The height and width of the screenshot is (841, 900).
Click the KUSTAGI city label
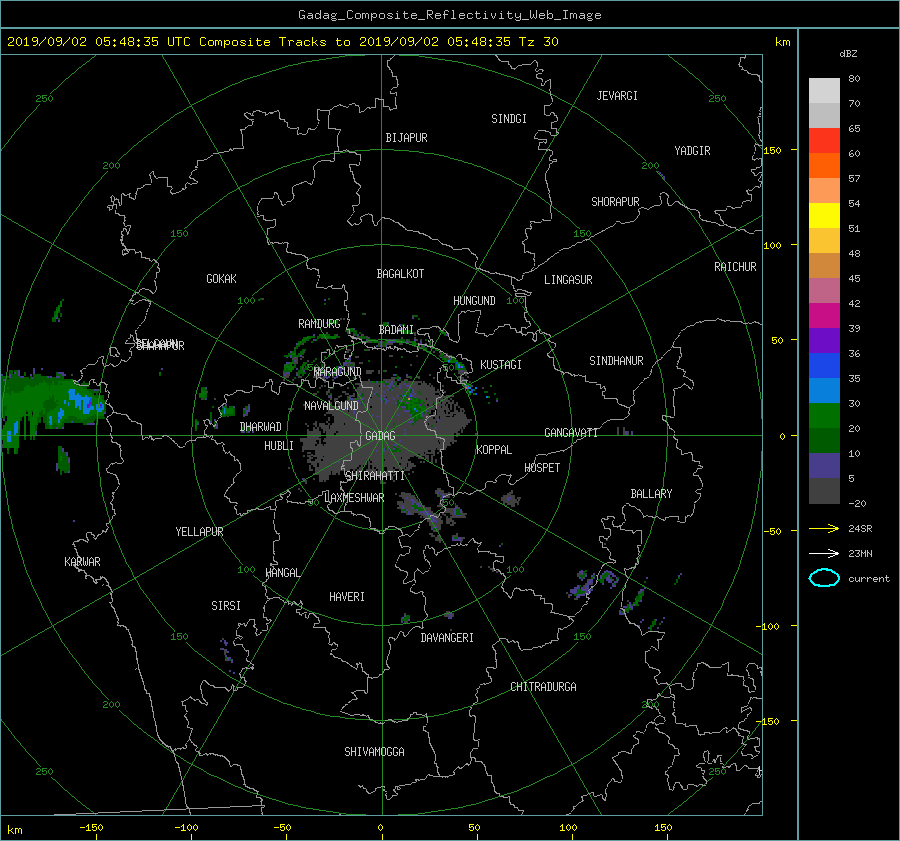501,365
